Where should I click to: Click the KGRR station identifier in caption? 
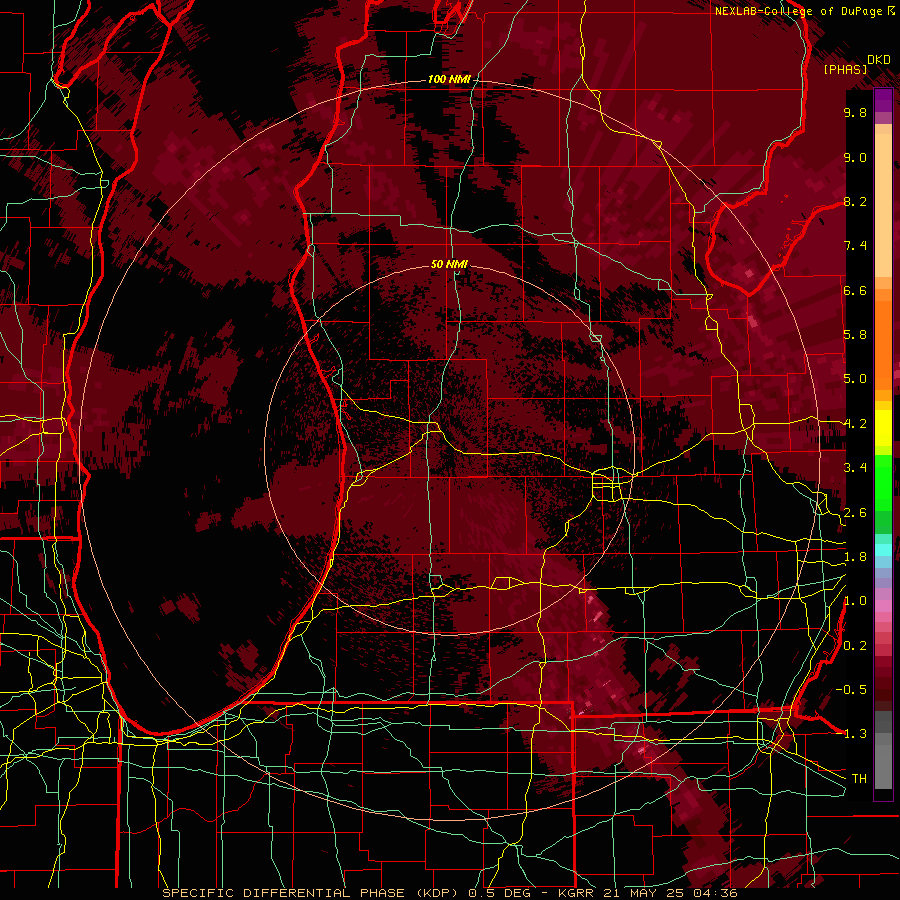tap(574, 893)
